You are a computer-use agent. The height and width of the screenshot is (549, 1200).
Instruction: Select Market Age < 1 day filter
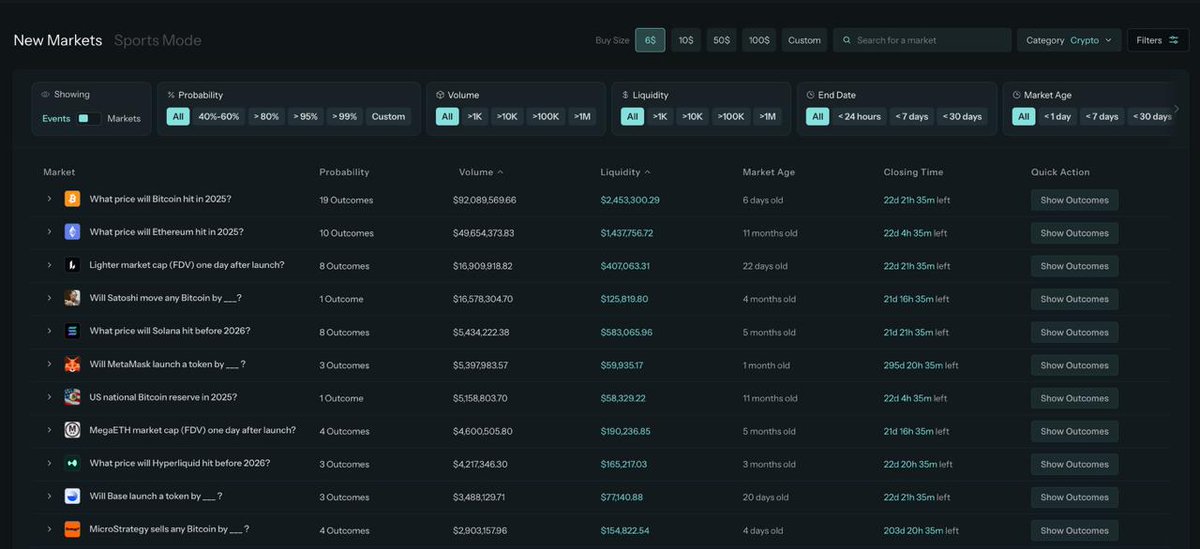click(x=1057, y=116)
